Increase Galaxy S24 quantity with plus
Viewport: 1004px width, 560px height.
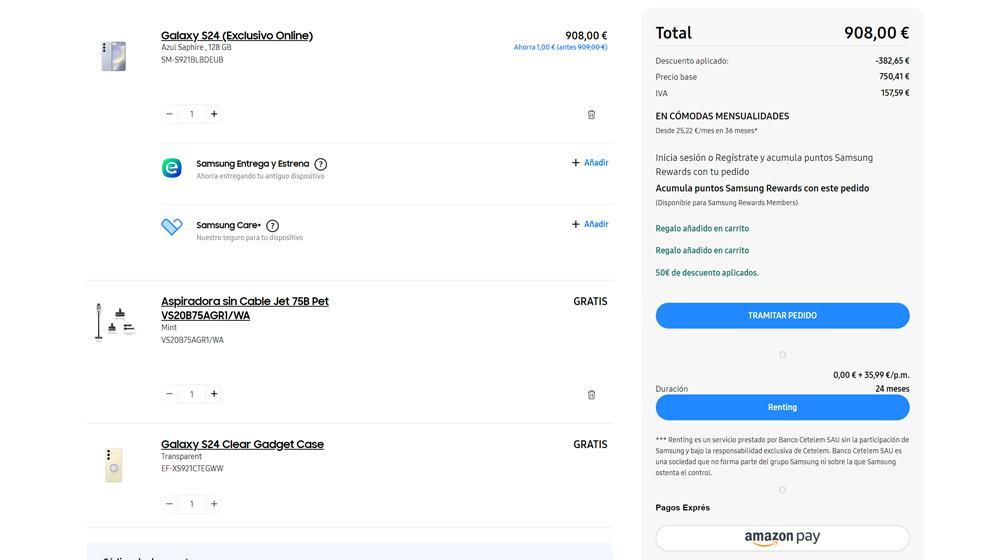point(214,114)
